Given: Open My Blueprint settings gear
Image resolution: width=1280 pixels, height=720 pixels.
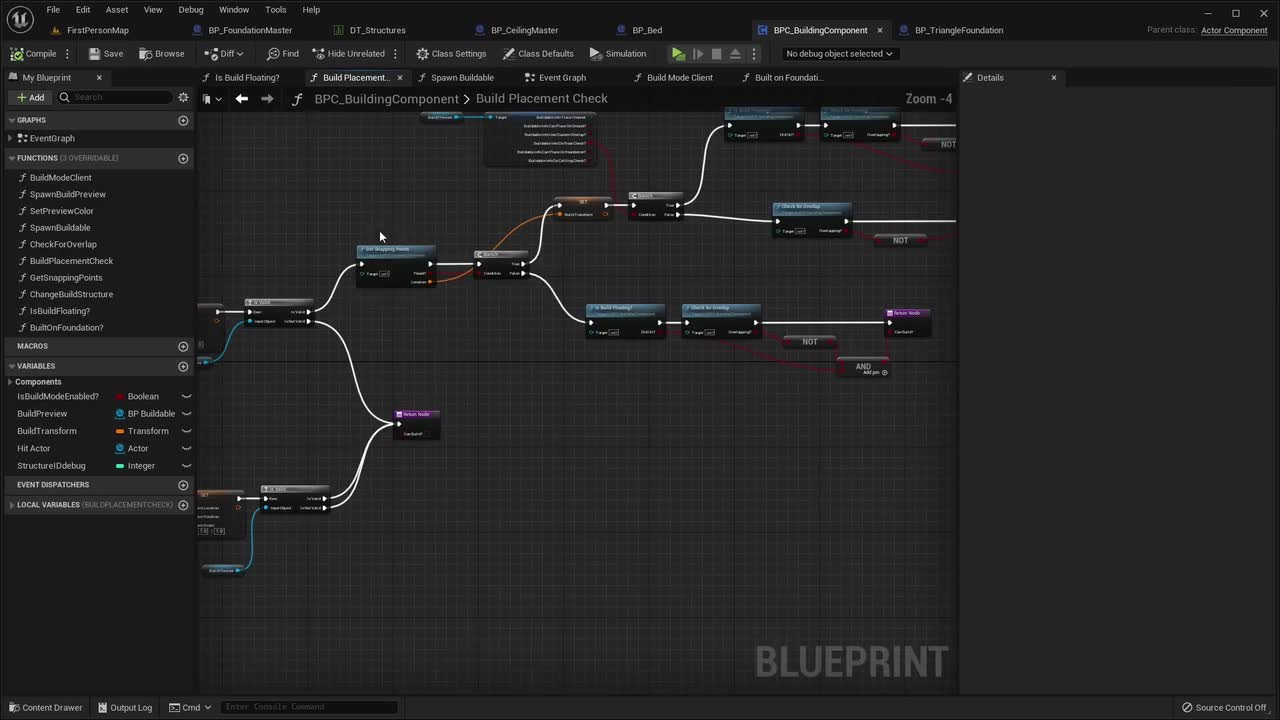Looking at the screenshot, I should [x=183, y=97].
